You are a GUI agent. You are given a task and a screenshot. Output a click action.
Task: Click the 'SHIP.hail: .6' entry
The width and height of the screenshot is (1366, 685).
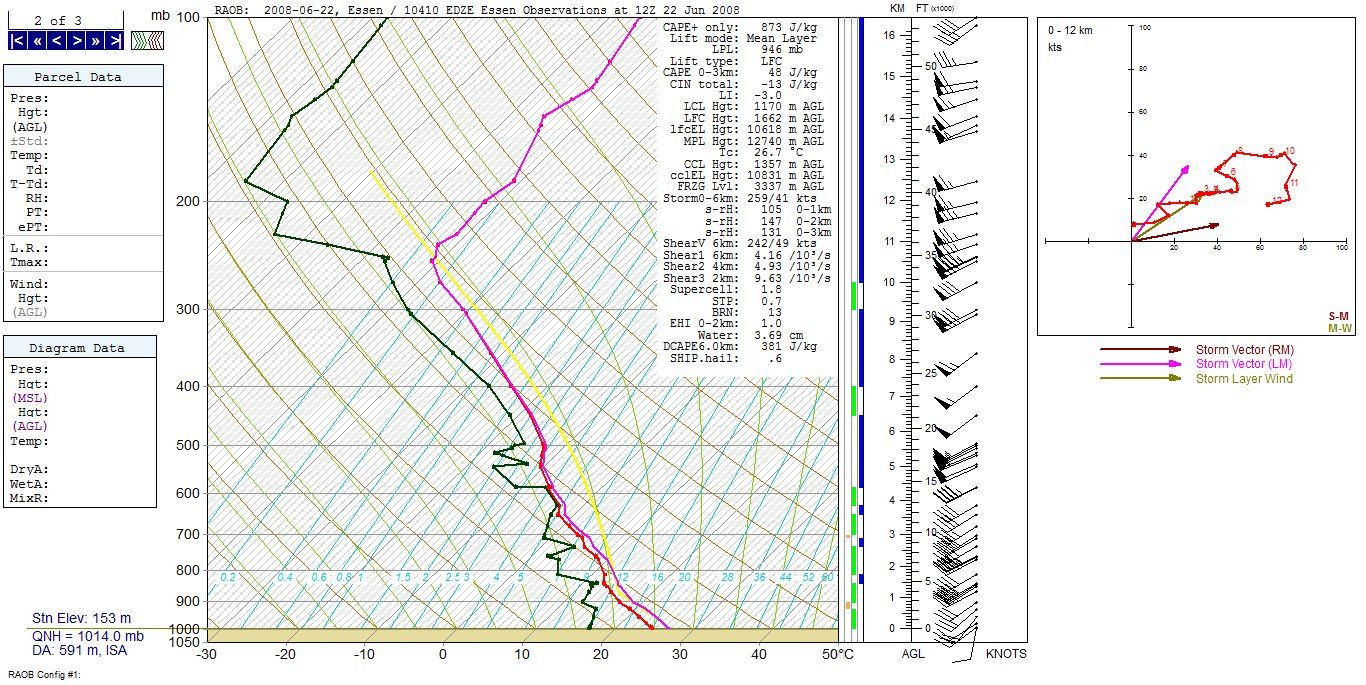(x=726, y=358)
